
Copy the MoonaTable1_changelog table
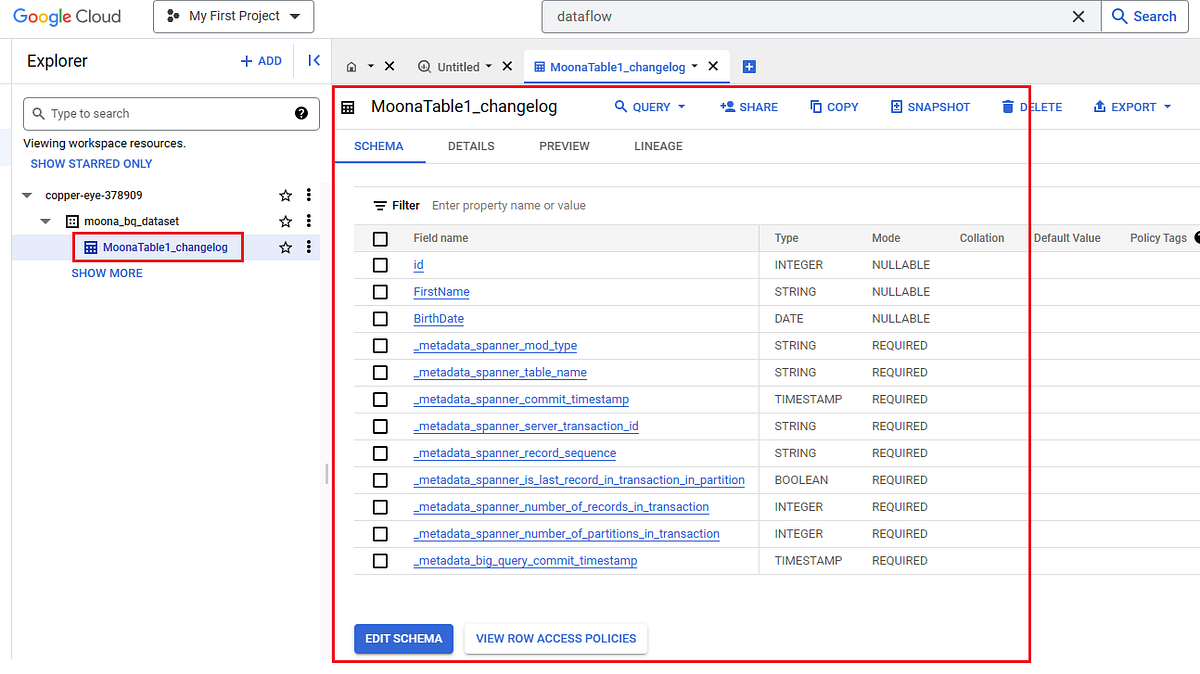[815, 106]
